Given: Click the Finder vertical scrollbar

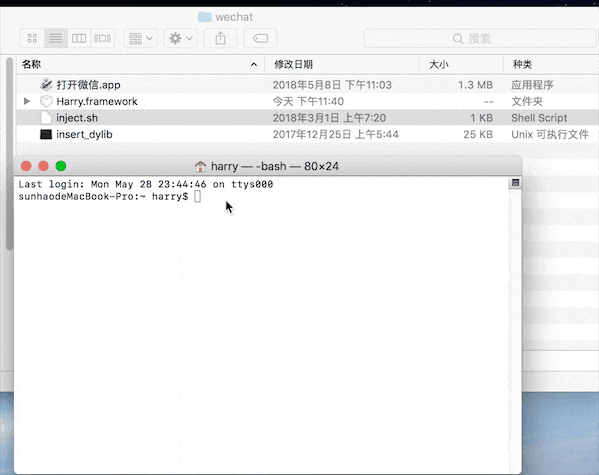Looking at the screenshot, I should tap(10, 154).
